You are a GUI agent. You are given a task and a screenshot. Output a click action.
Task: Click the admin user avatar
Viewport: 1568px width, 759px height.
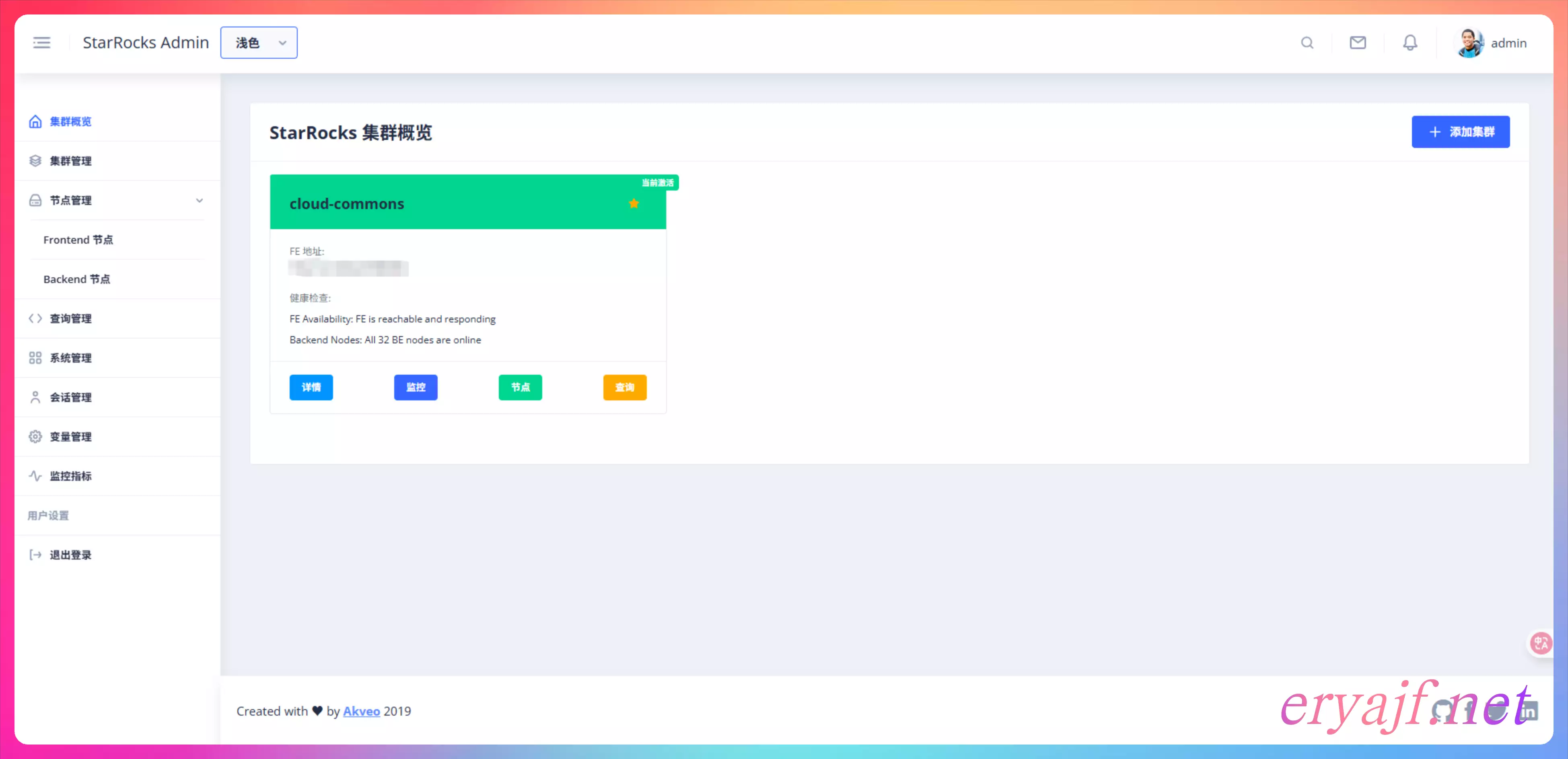[x=1469, y=43]
